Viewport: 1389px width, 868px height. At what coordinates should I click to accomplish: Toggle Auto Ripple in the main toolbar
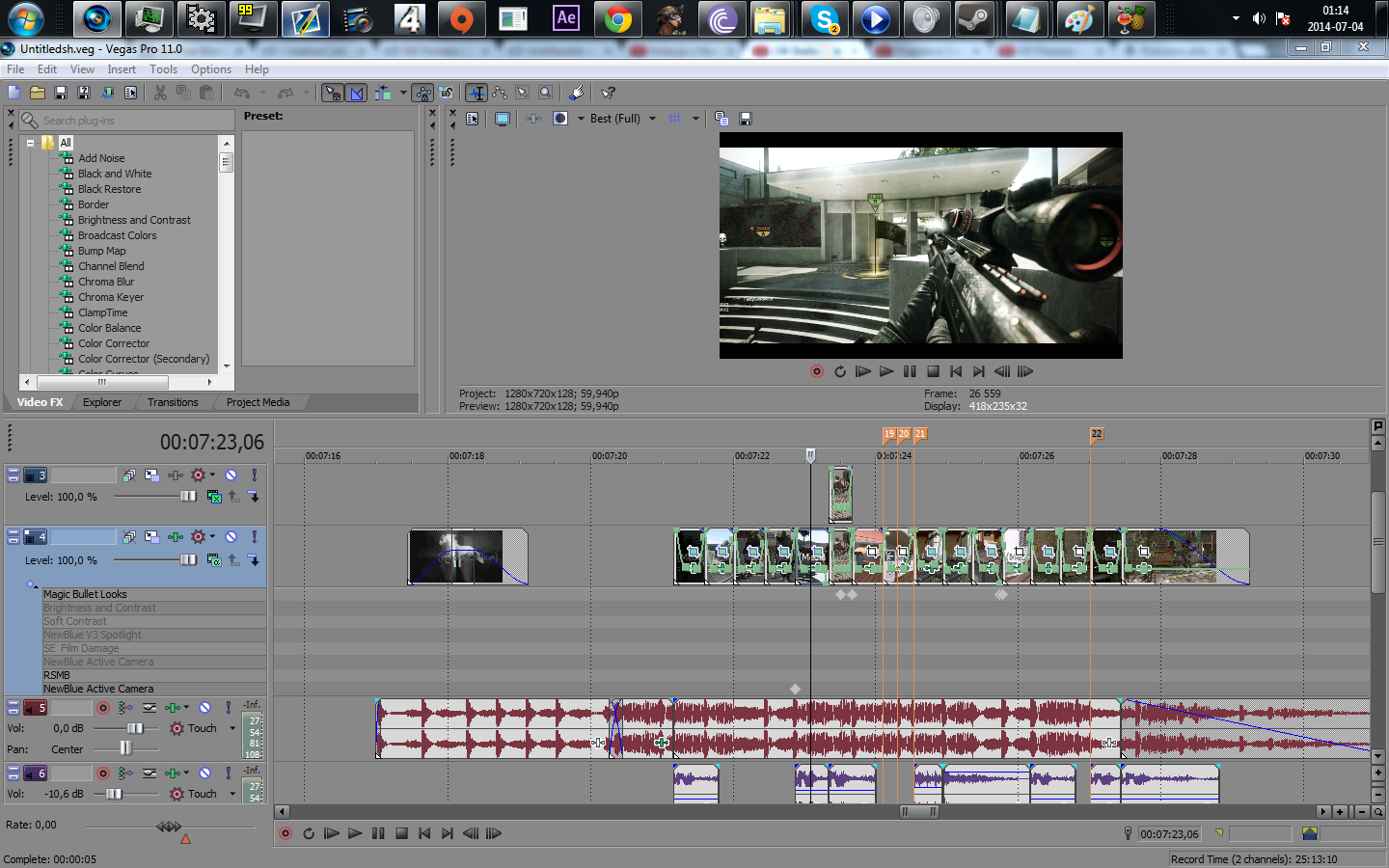tap(383, 93)
